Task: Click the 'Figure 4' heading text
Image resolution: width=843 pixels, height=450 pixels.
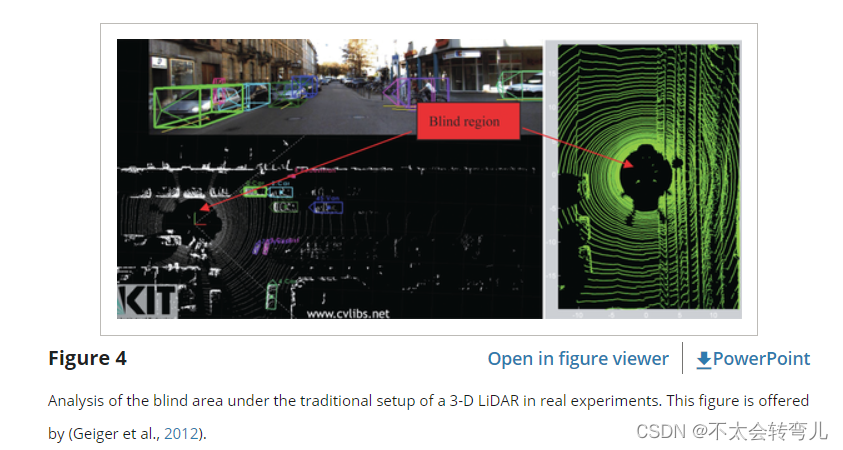Action: pos(88,358)
